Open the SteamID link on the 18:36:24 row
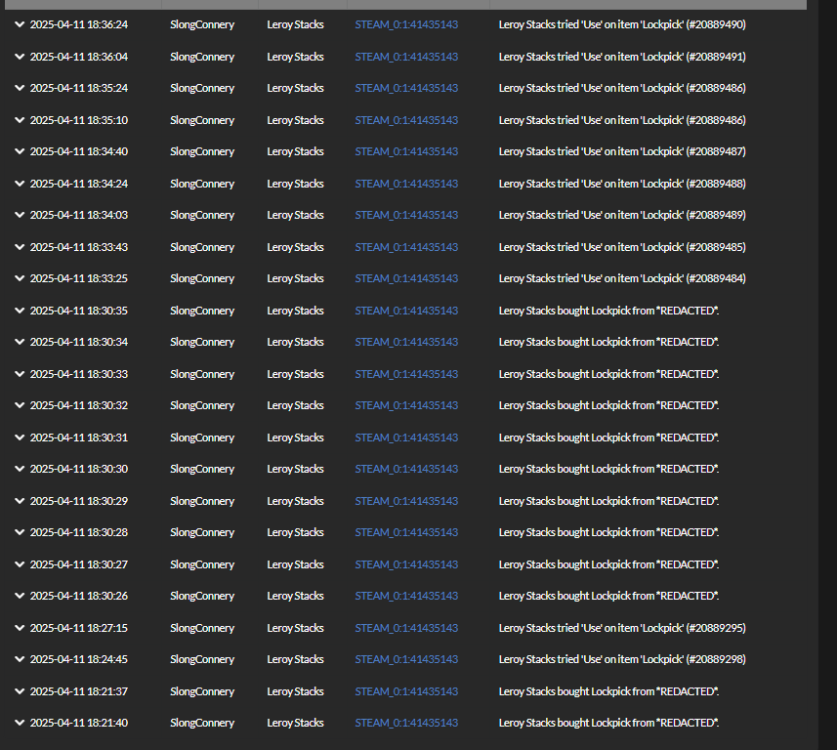 pyautogui.click(x=406, y=24)
